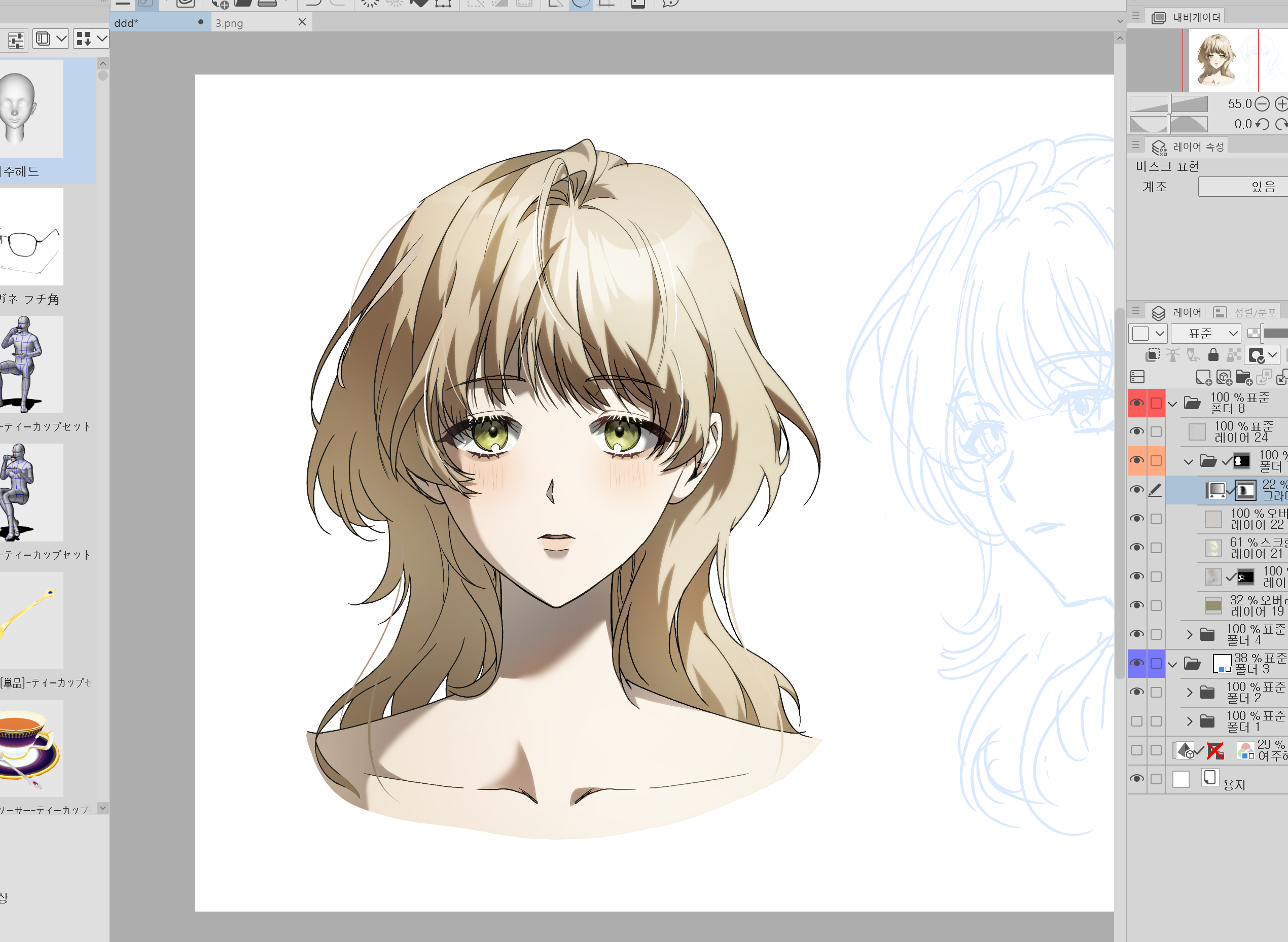The width and height of the screenshot is (1288, 942).
Task: Click the new 3D layer icon
Action: [x=1224, y=378]
